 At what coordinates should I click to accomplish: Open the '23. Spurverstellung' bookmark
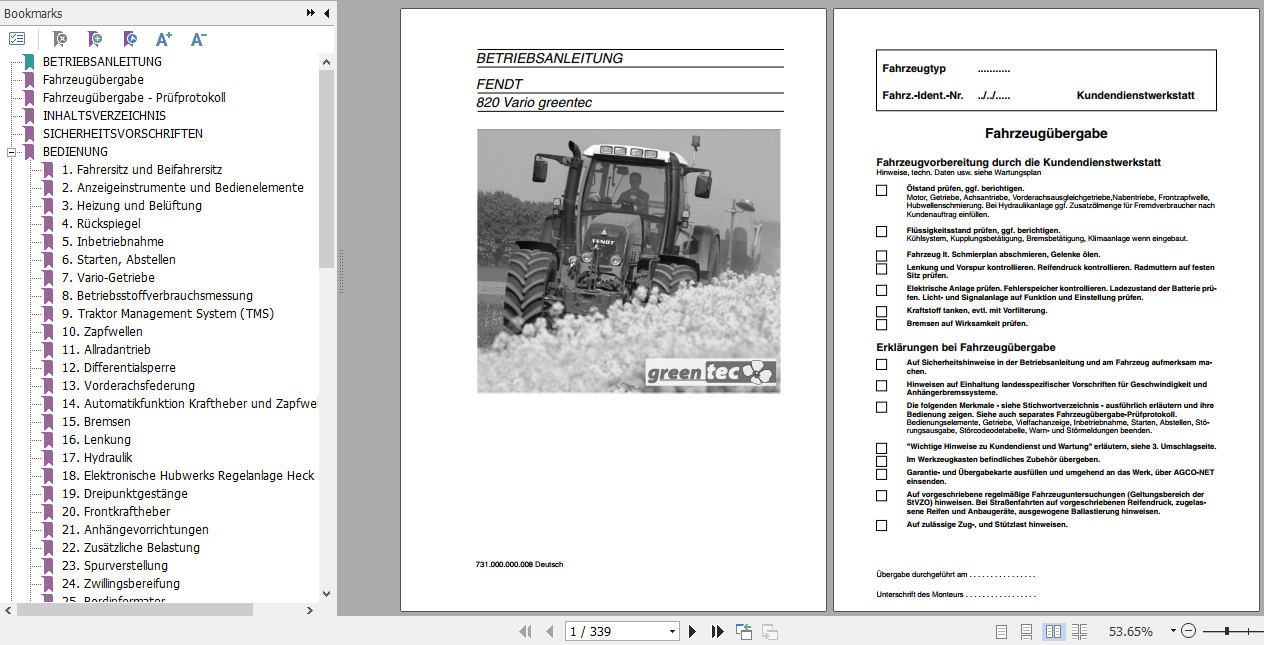tap(115, 565)
